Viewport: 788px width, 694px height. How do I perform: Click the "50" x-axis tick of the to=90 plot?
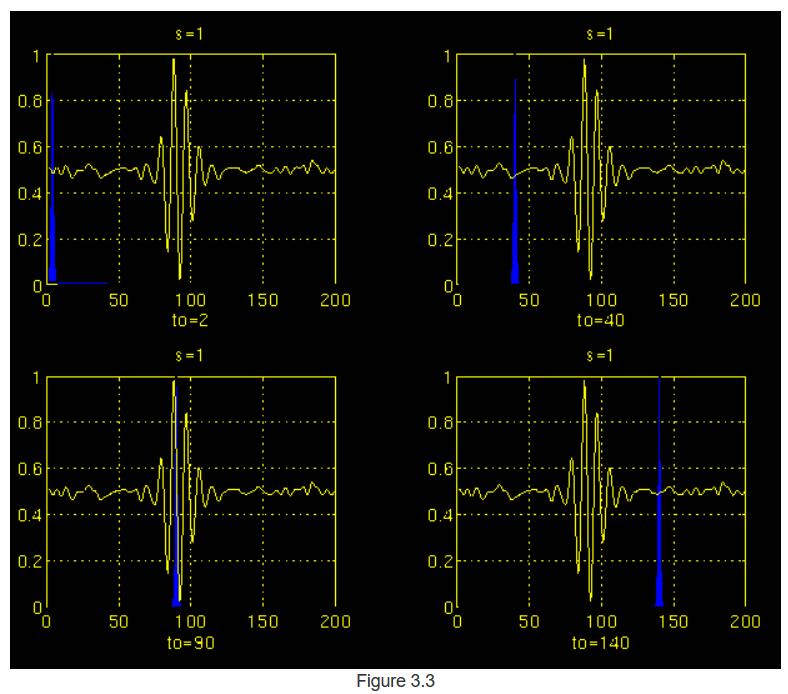(119, 622)
